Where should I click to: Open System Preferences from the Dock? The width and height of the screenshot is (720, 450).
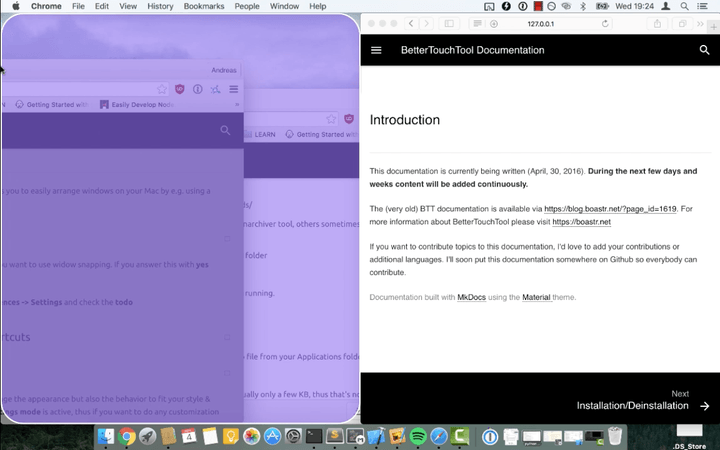293,436
